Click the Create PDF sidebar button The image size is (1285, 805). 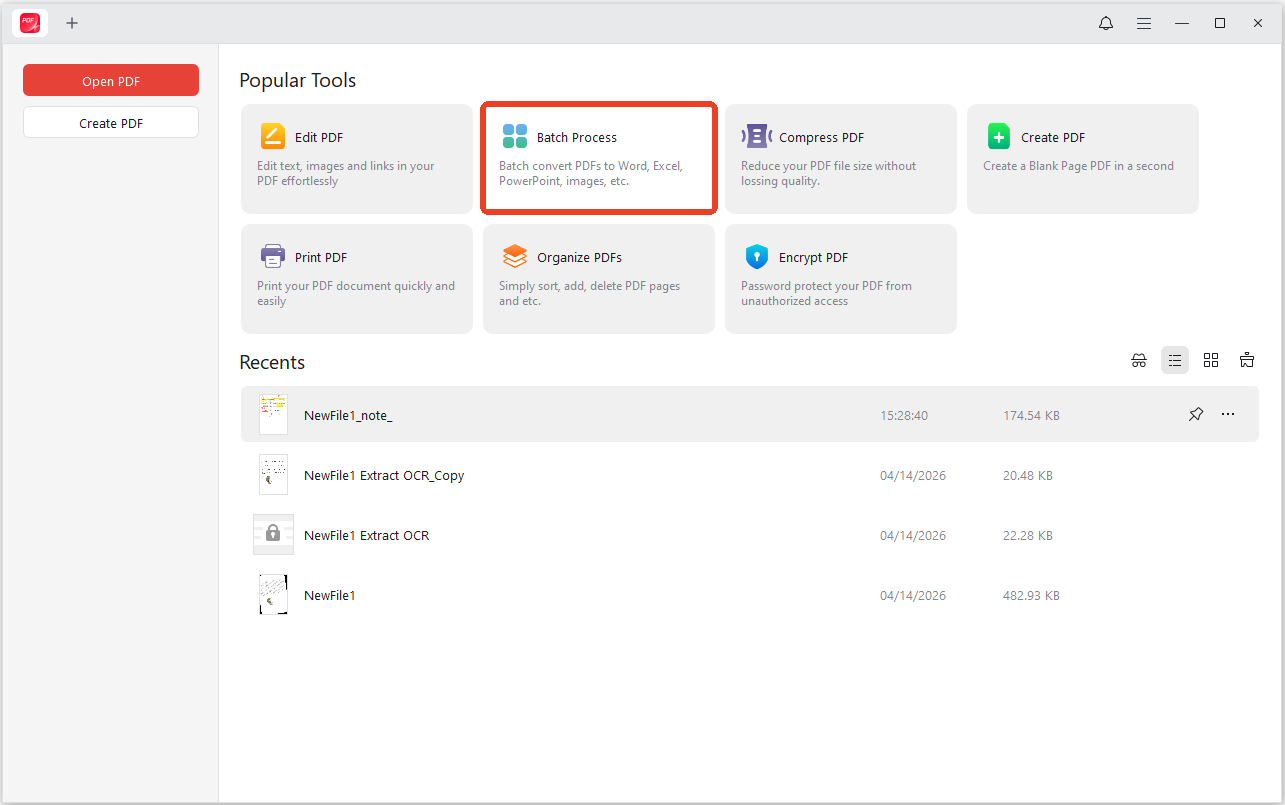[110, 122]
